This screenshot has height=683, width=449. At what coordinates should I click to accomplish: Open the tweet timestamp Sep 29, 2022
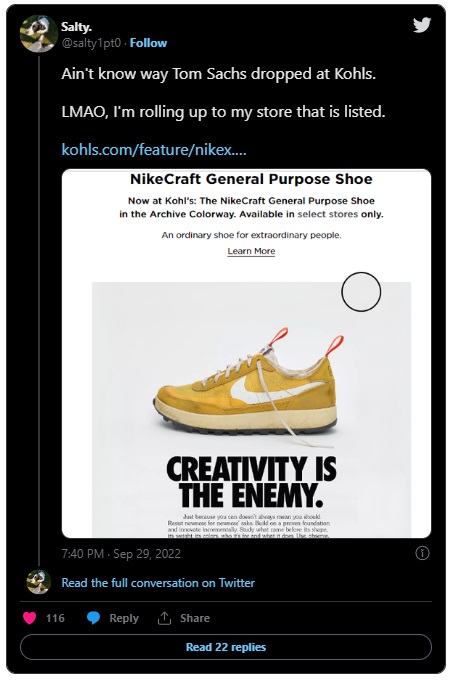click(121, 554)
